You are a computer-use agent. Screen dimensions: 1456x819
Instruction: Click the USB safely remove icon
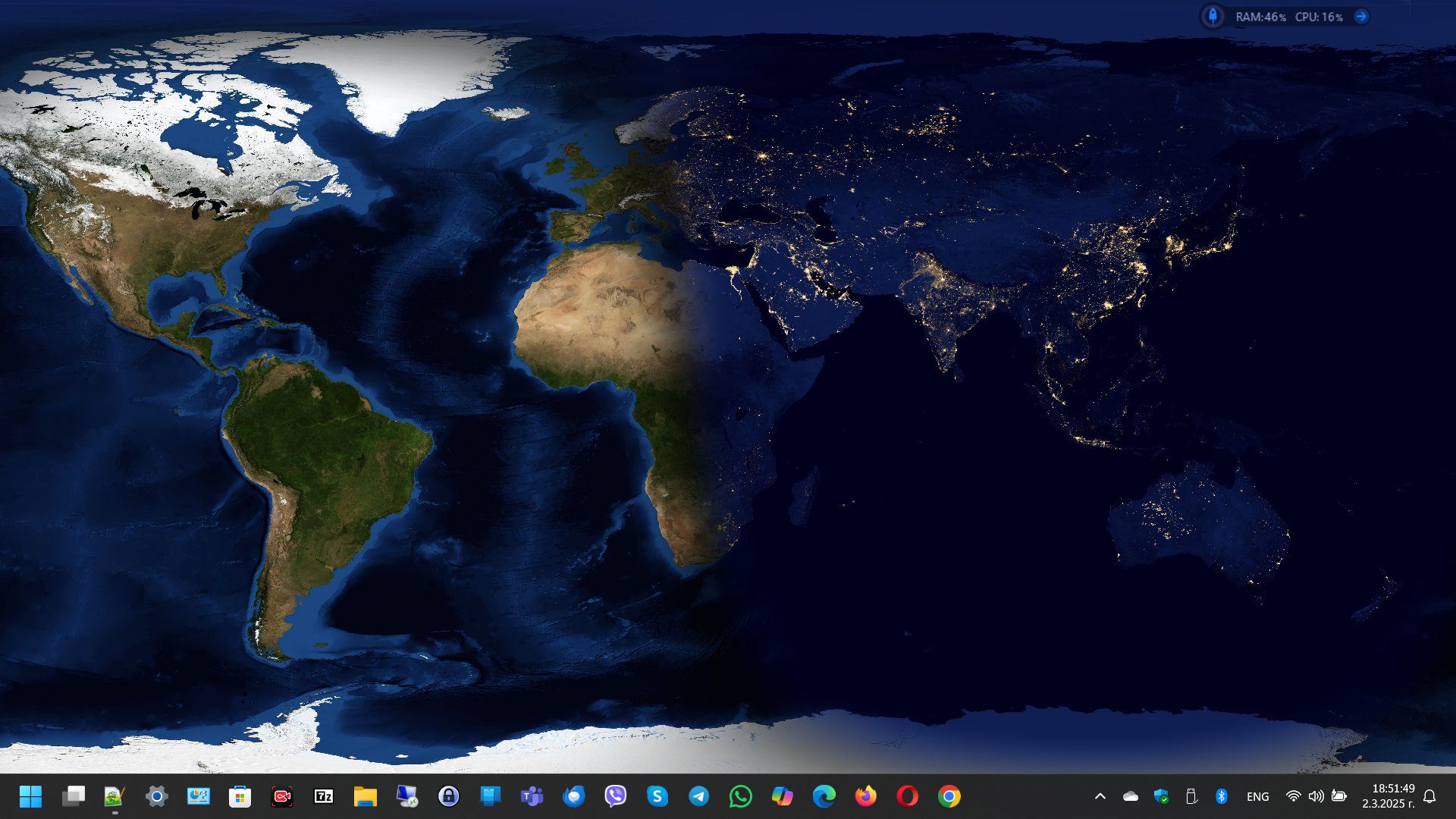click(1191, 796)
